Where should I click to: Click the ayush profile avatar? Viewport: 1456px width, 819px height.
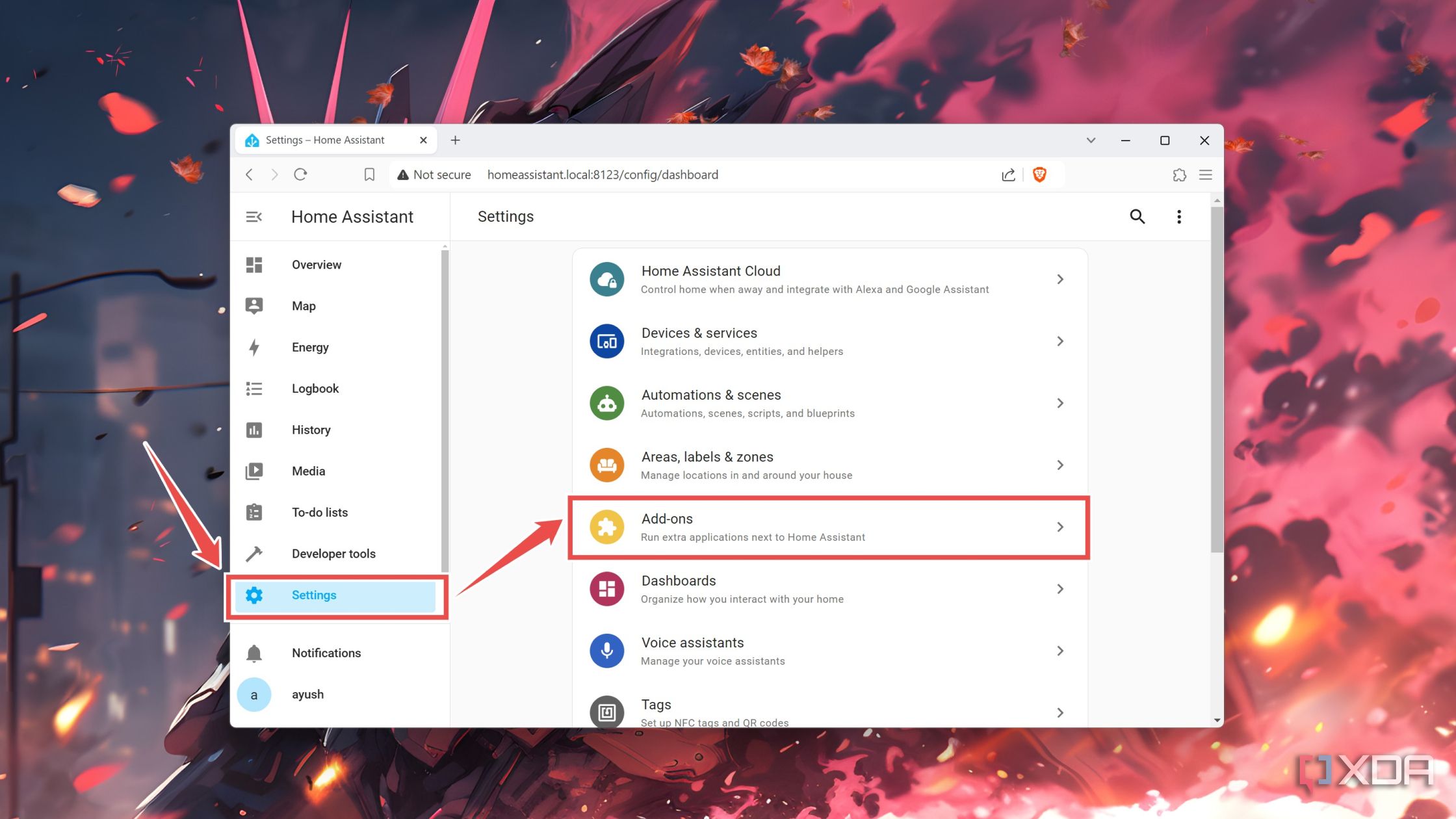[x=254, y=694]
